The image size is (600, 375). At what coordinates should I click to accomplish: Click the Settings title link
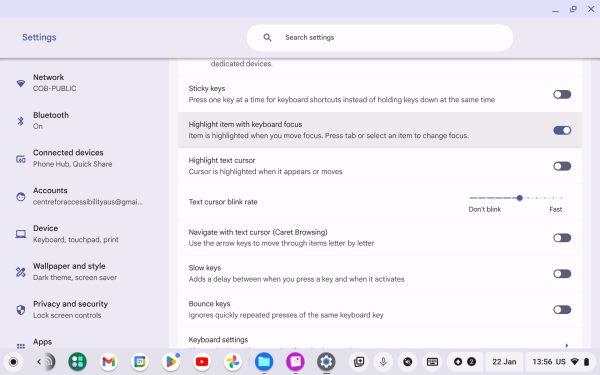(39, 37)
